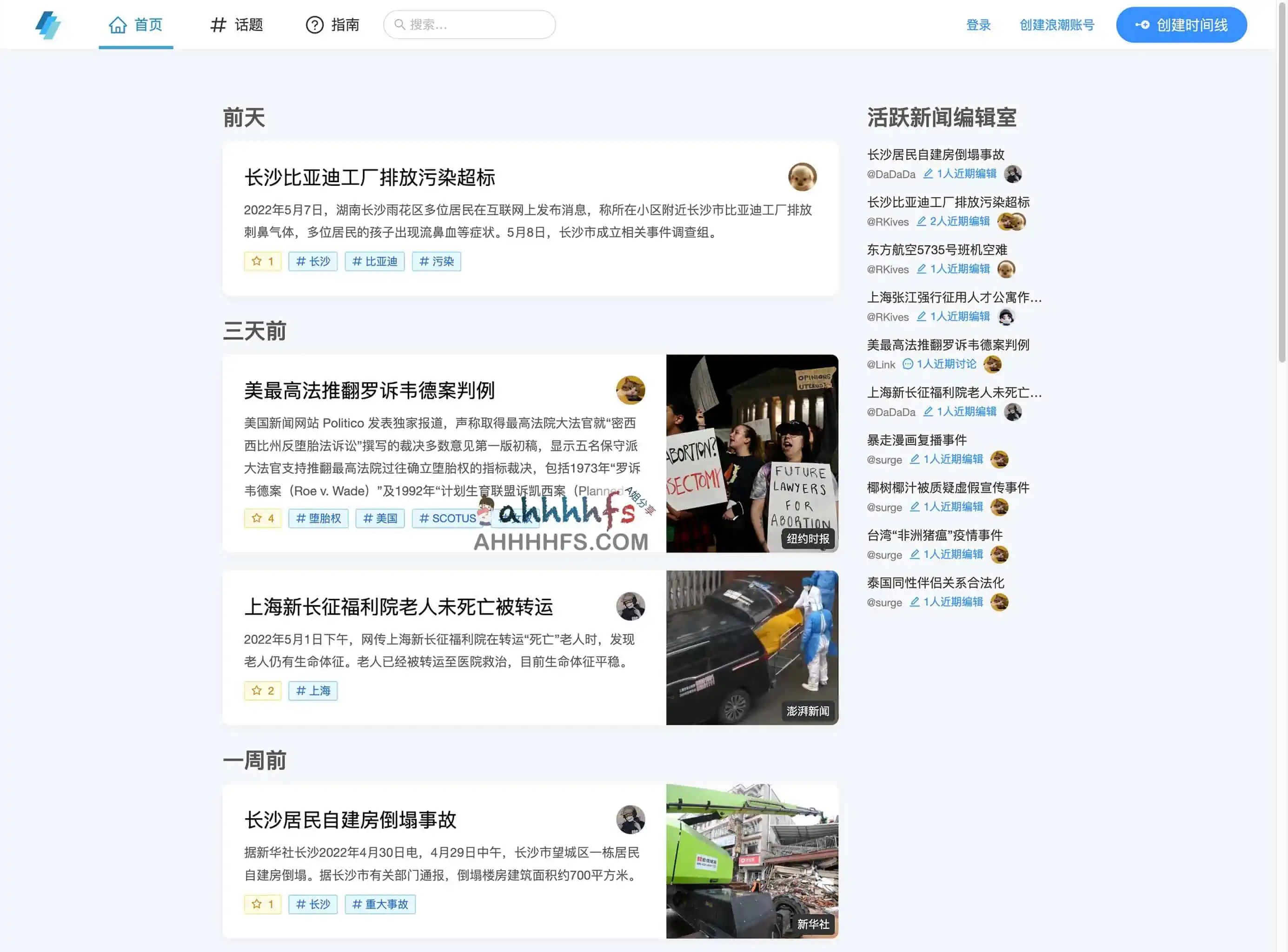Select the home icon next to 首页
This screenshot has width=1288, height=952.
(x=119, y=24)
